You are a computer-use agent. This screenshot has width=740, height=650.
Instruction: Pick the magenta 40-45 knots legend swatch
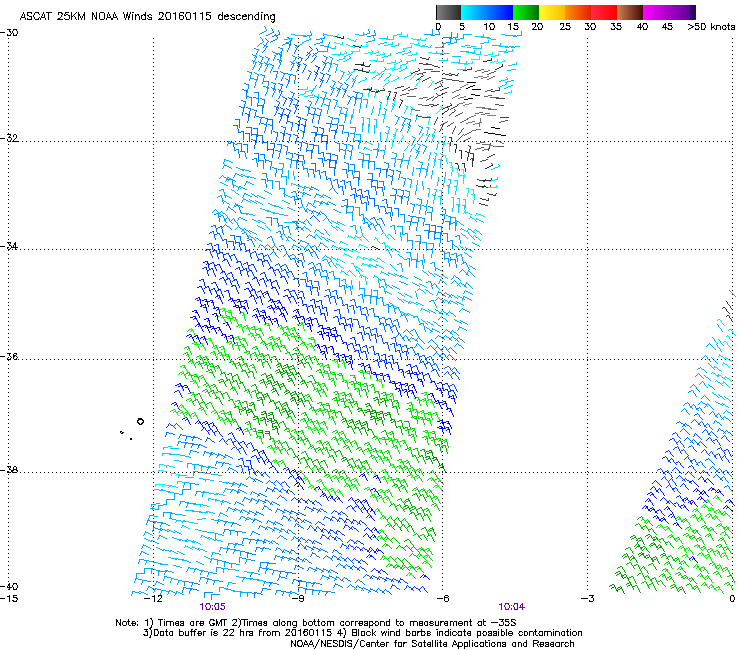click(656, 12)
